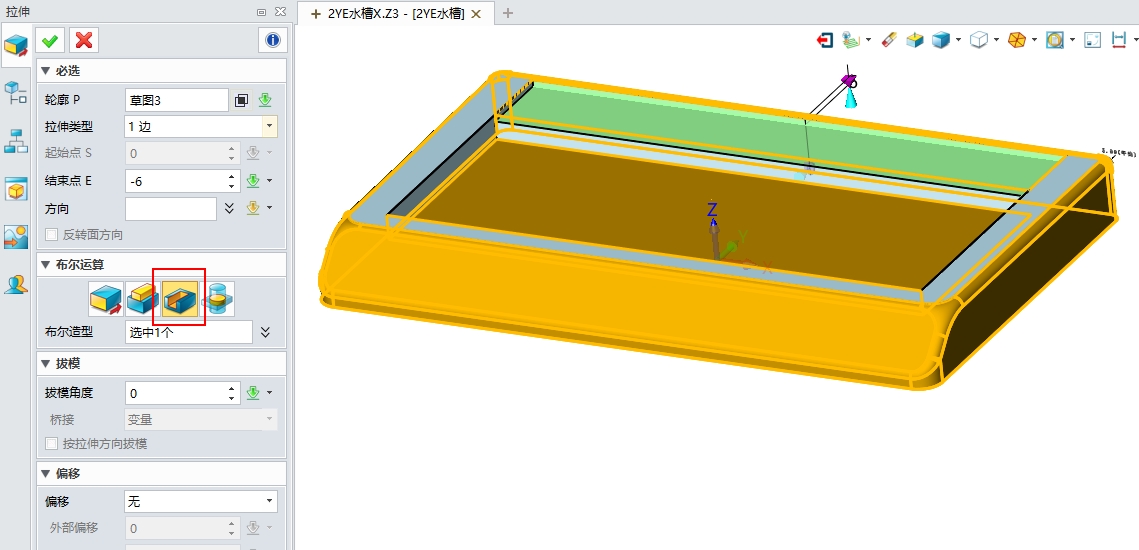Click the red exit arrow icon in viewport toolbar
1139x550 pixels.
click(825, 40)
